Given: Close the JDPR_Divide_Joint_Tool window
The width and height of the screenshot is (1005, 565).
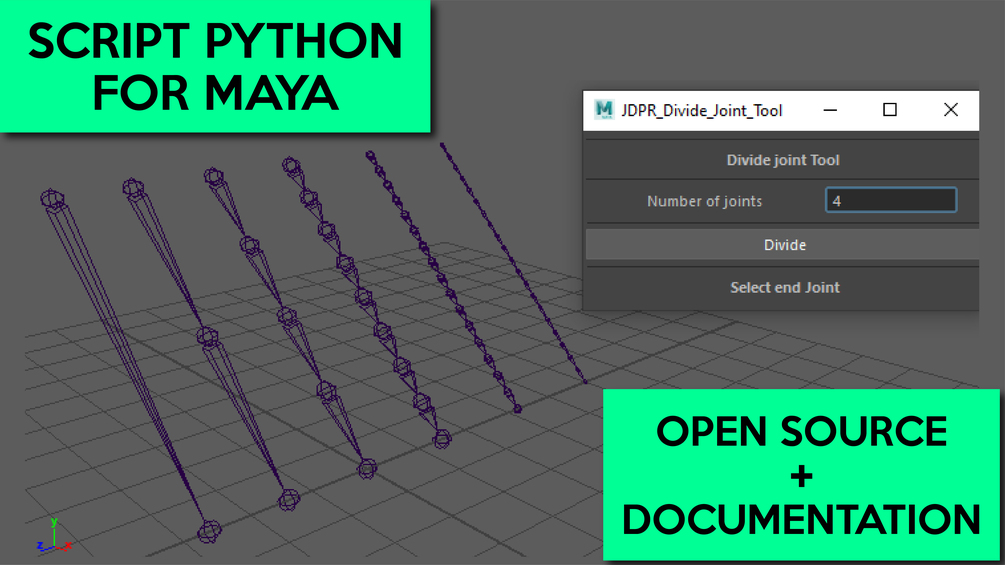Looking at the screenshot, I should 951,110.
